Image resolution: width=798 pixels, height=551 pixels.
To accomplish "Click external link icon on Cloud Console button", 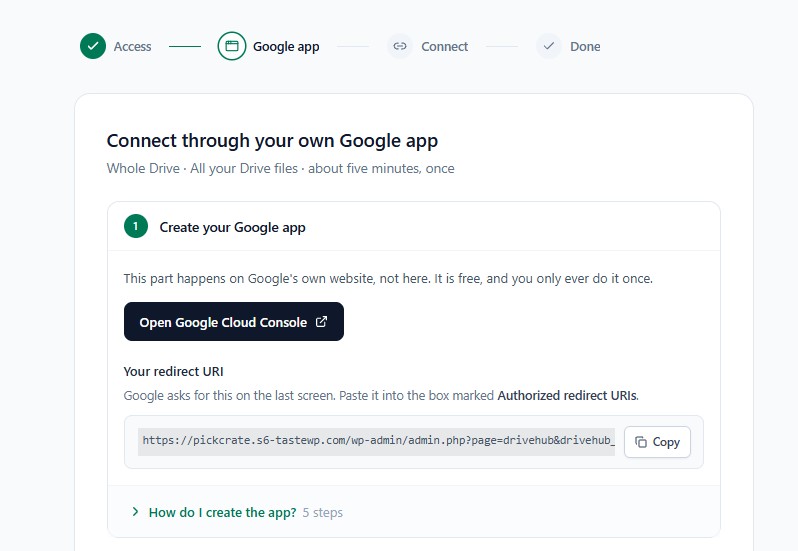I will pos(321,322).
